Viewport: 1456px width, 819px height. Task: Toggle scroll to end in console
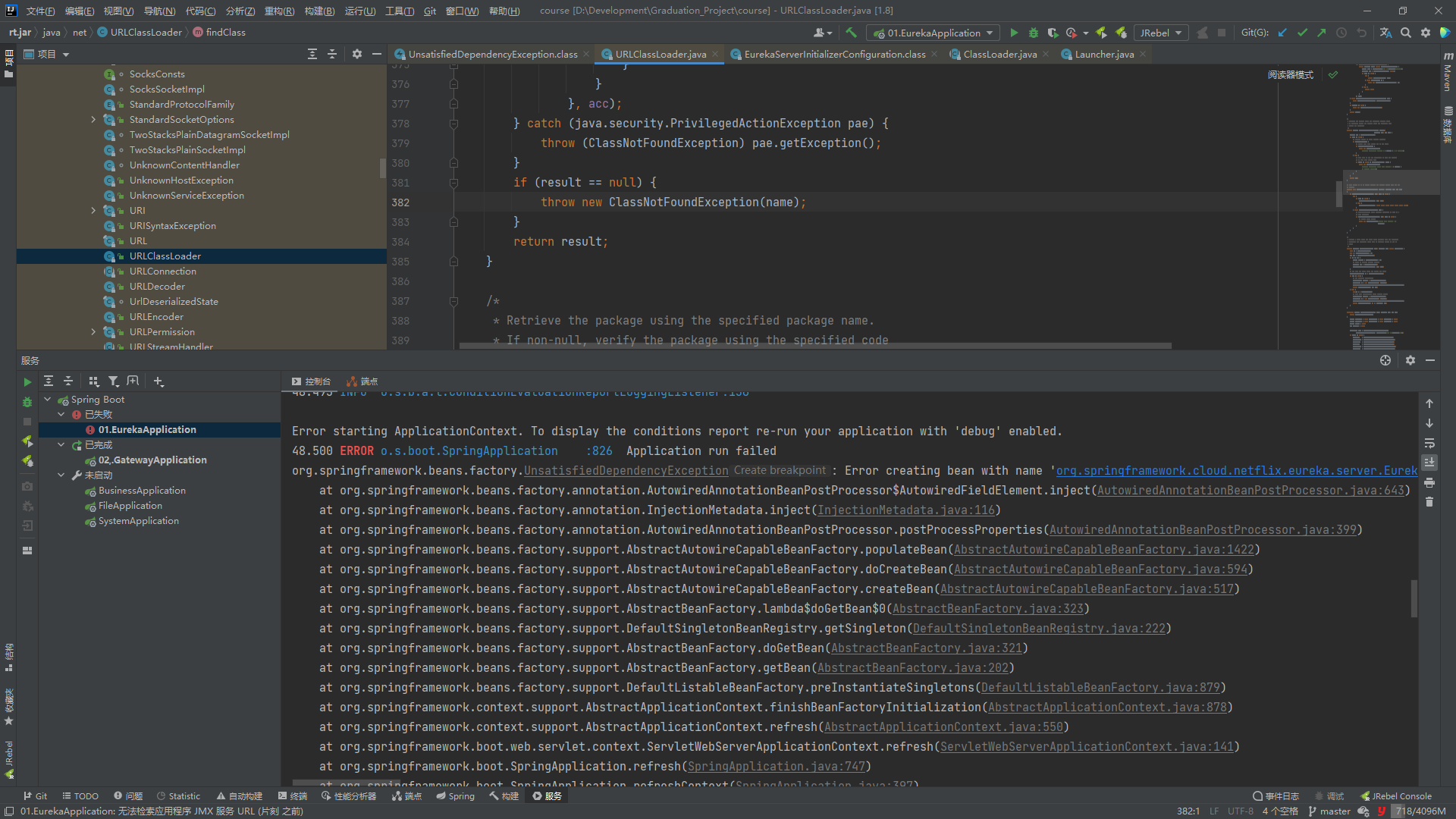click(x=1429, y=463)
